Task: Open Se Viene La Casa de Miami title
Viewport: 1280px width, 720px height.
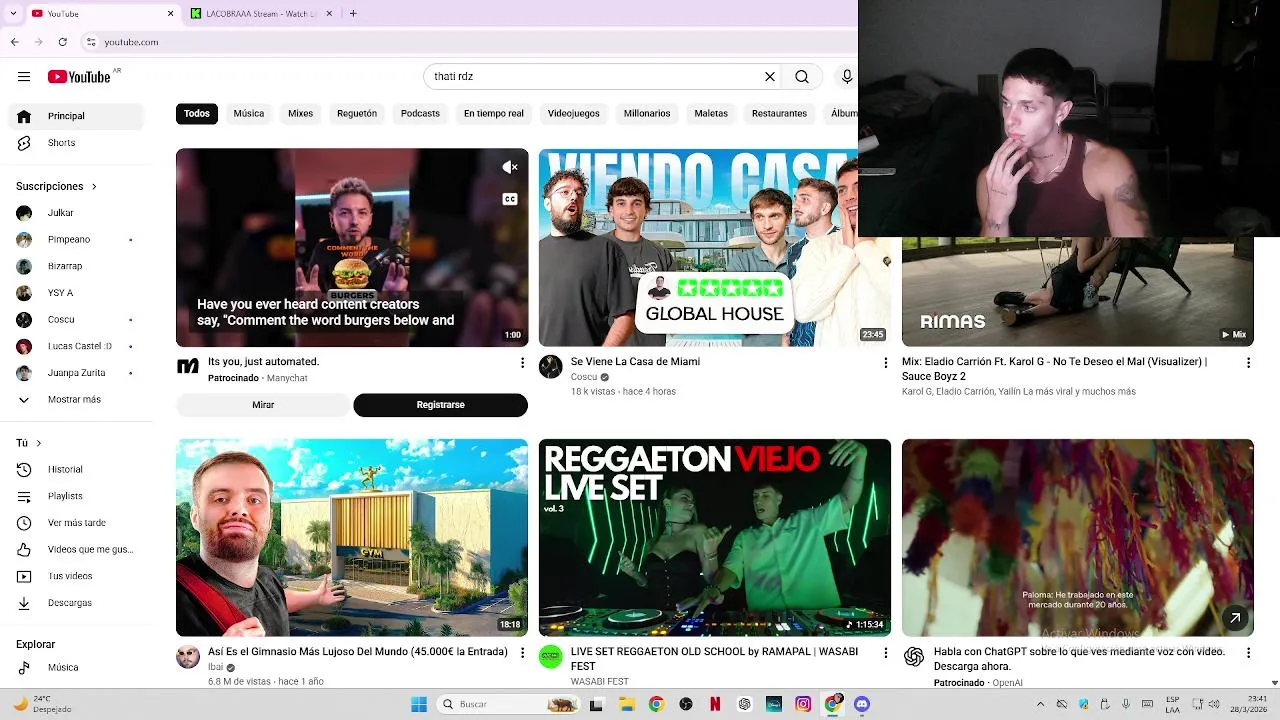Action: tap(635, 362)
